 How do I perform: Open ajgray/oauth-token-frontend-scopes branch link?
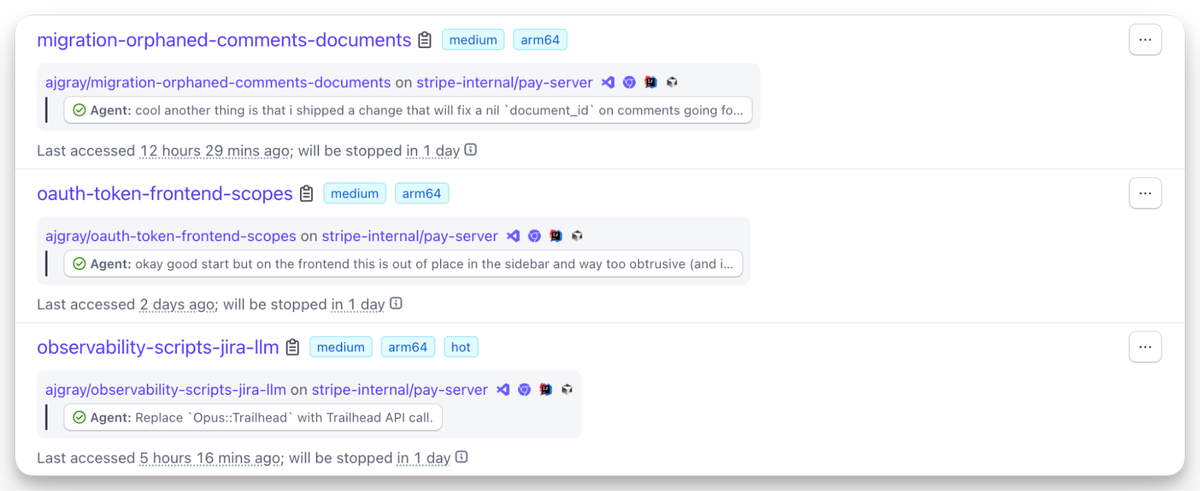click(171, 236)
